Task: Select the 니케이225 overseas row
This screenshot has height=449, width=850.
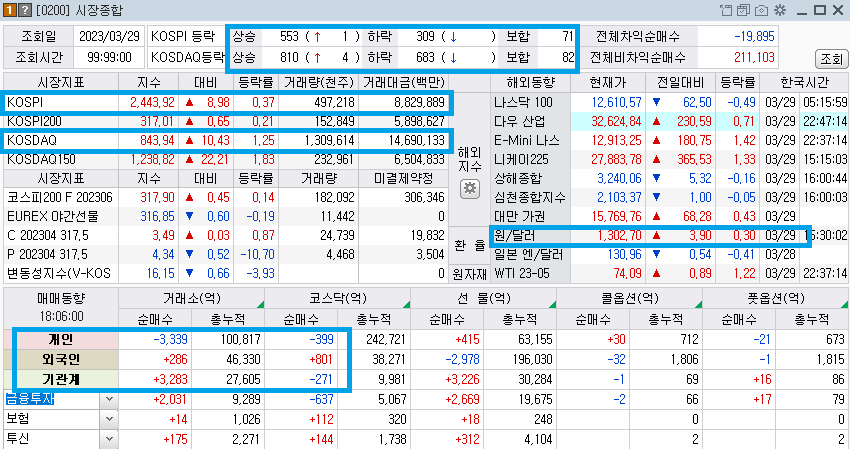Action: (670, 159)
